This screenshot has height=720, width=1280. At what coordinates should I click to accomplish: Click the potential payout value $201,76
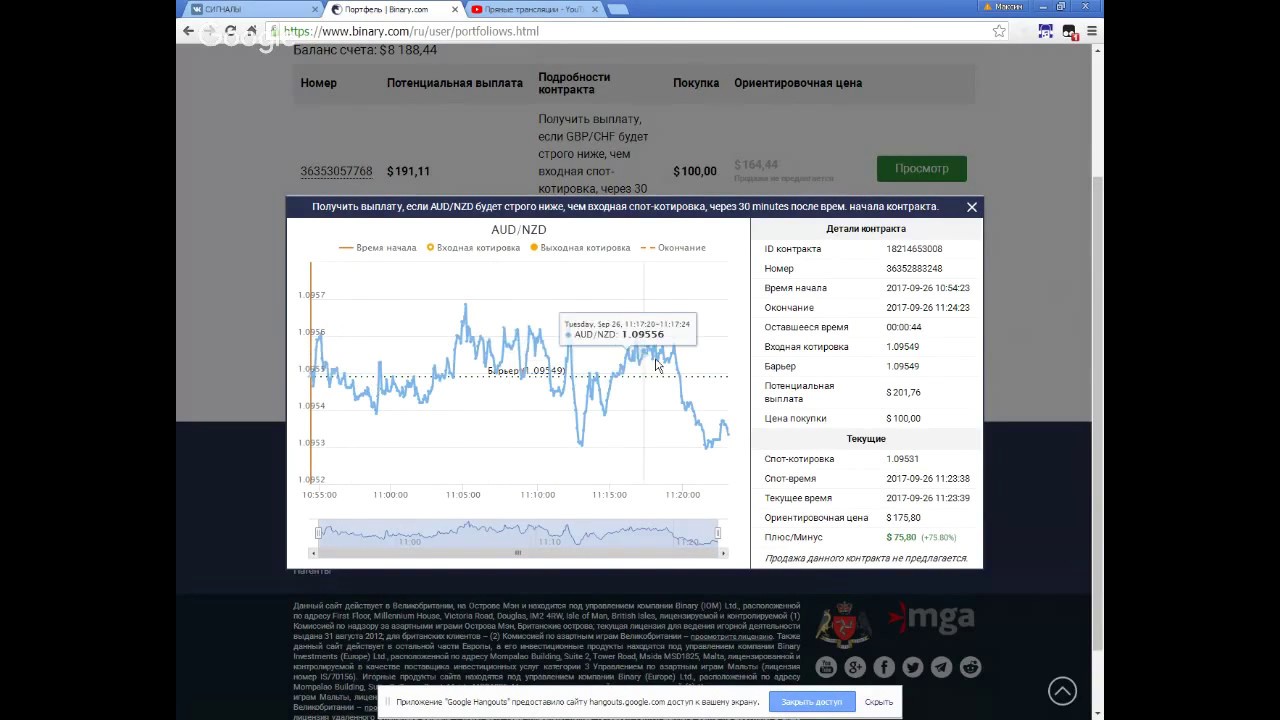point(903,392)
